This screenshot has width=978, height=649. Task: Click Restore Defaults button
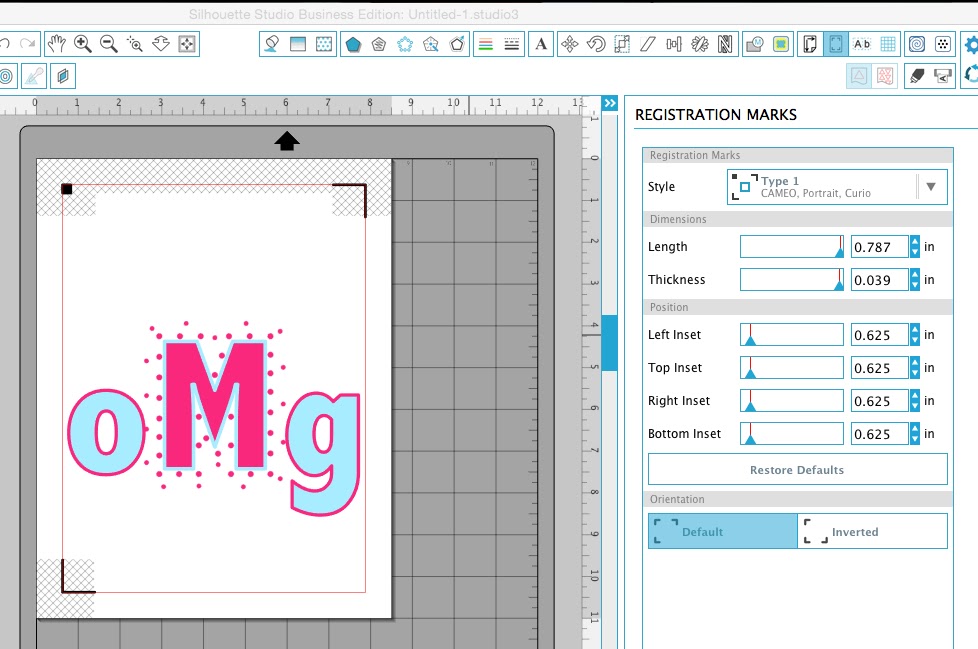(x=798, y=469)
